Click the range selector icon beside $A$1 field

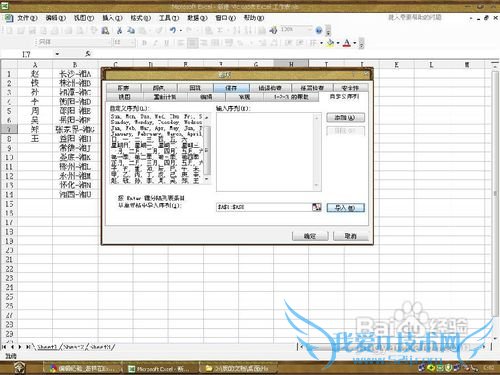(316, 207)
